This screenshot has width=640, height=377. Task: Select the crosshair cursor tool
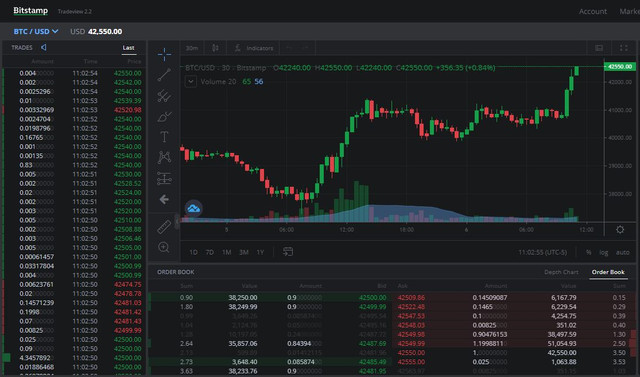pyautogui.click(x=164, y=54)
